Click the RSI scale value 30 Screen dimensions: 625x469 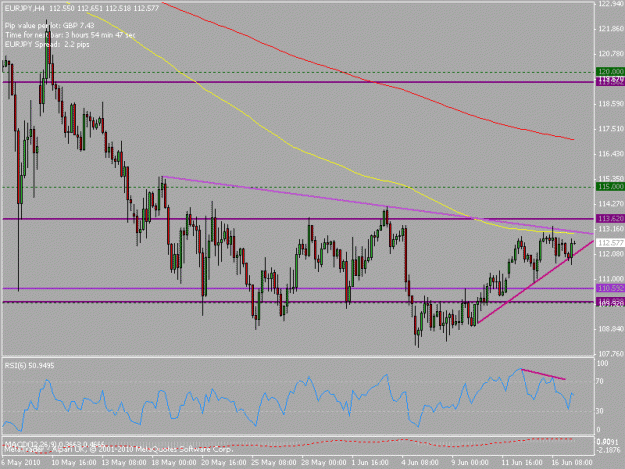[600, 411]
